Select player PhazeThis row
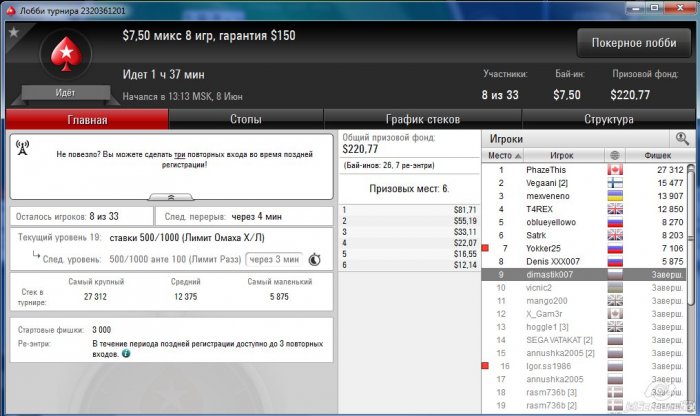The image size is (700, 416). pos(583,170)
